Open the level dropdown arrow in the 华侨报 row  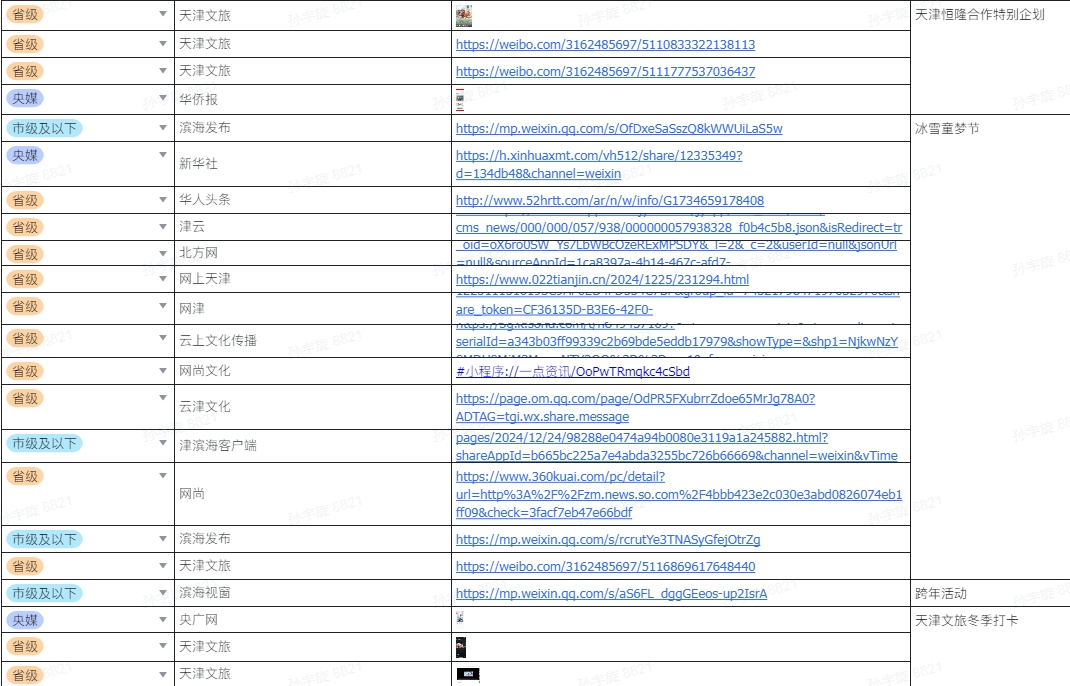tap(162, 98)
